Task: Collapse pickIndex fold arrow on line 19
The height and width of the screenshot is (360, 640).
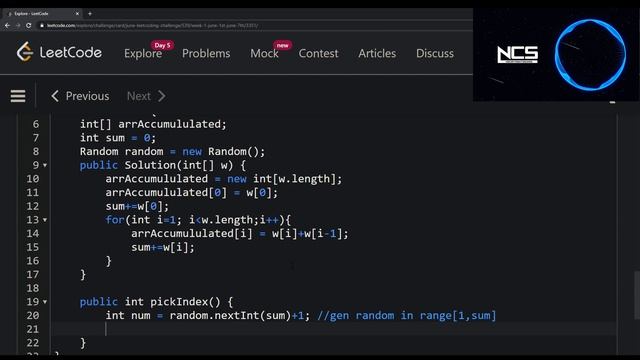Action: point(45,302)
